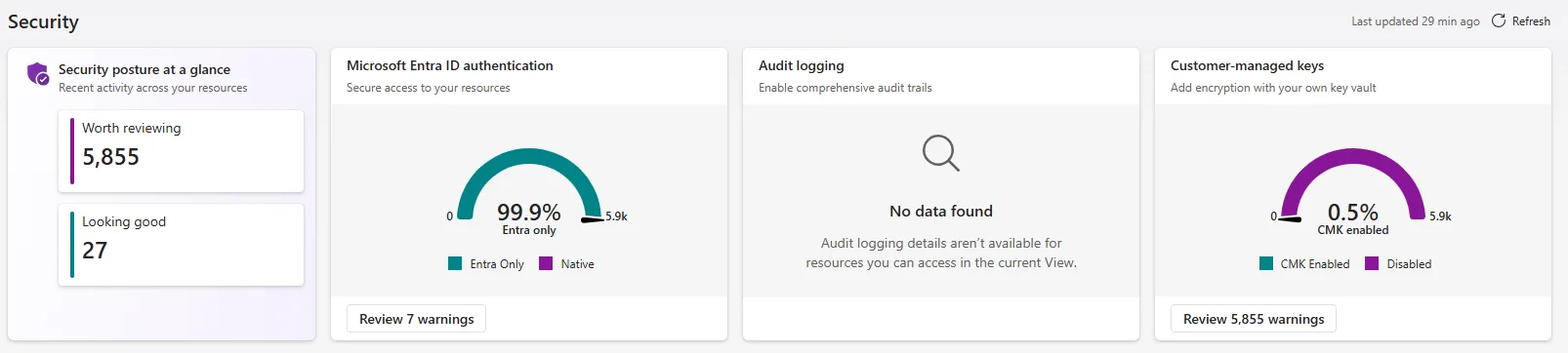Click the Disabled legend label
This screenshot has height=353, width=1568.
point(1409,264)
